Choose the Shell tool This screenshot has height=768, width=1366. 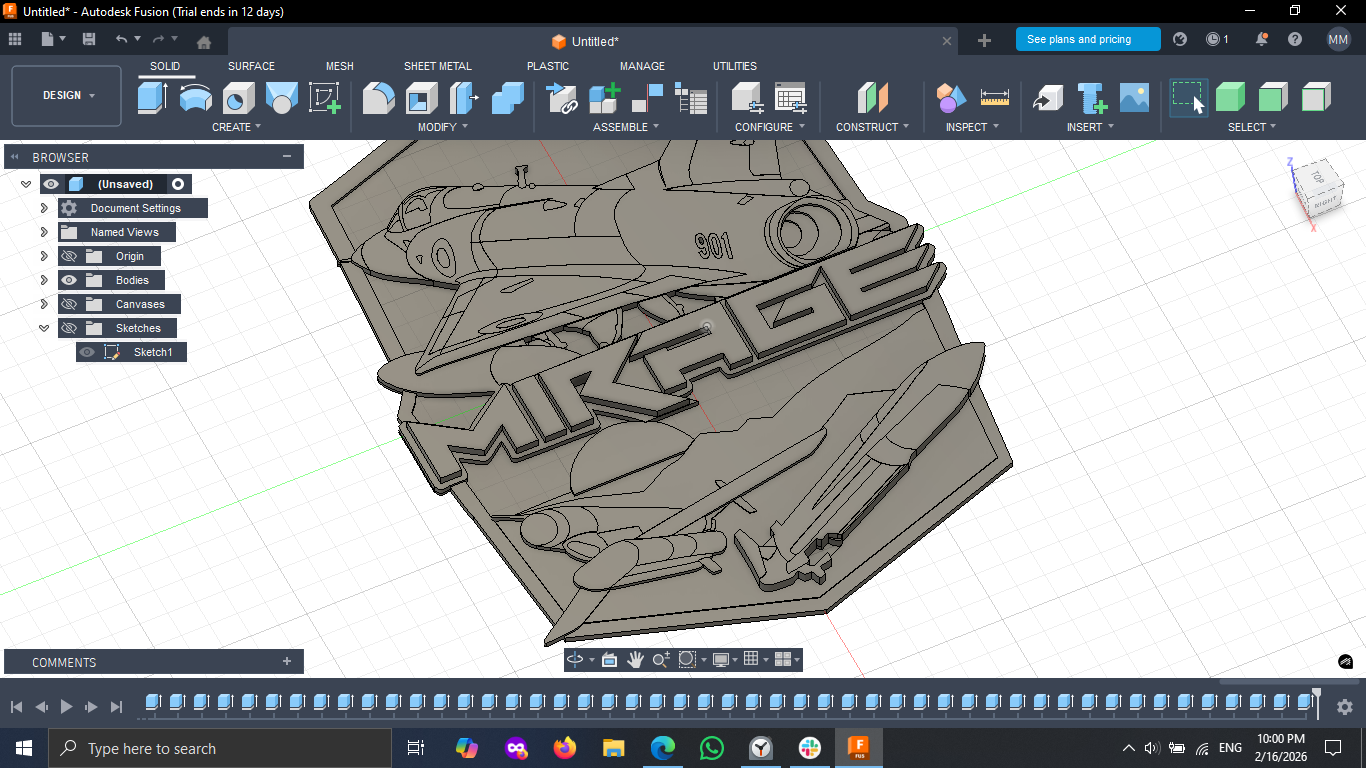(x=421, y=97)
